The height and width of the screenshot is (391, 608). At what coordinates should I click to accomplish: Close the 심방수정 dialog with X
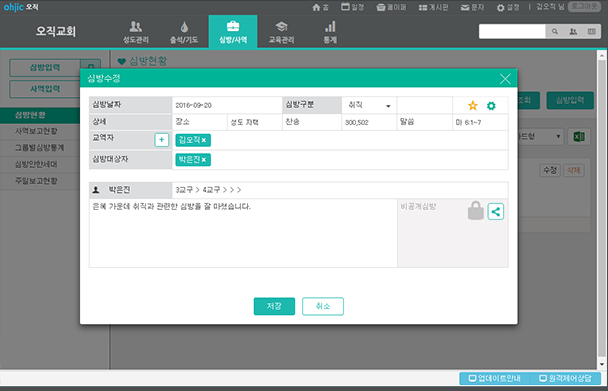coord(505,79)
